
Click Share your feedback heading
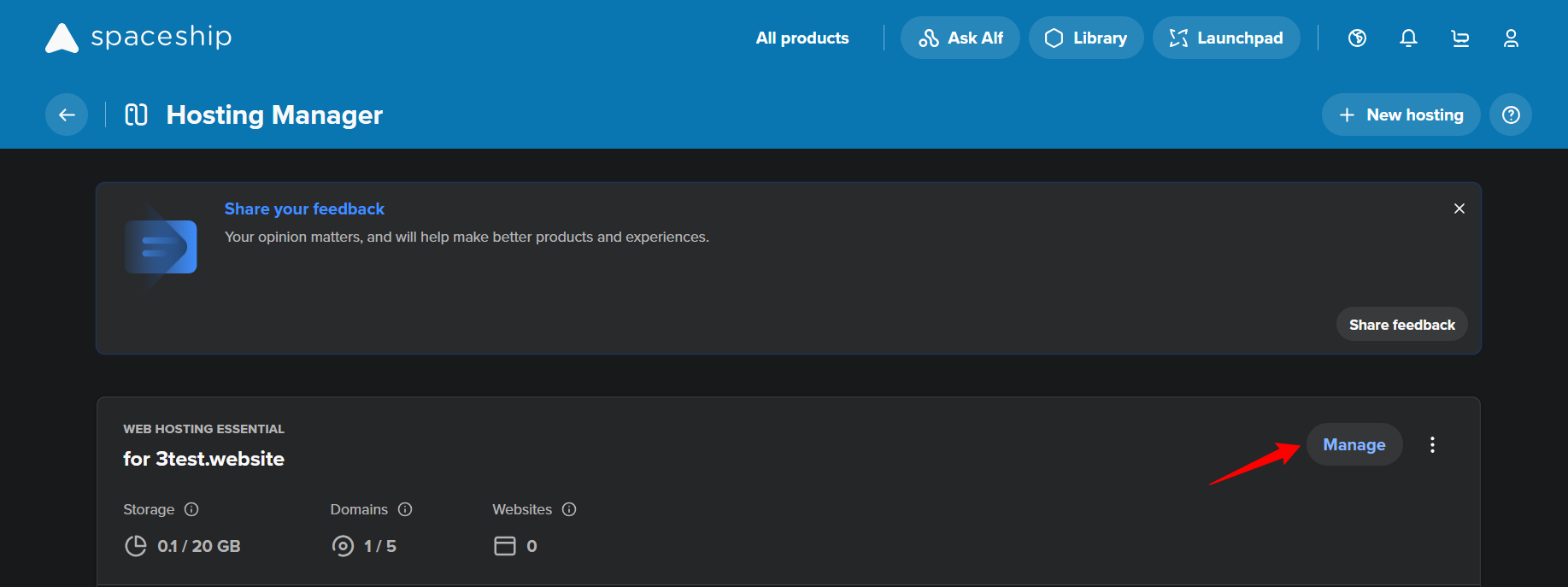click(x=304, y=208)
